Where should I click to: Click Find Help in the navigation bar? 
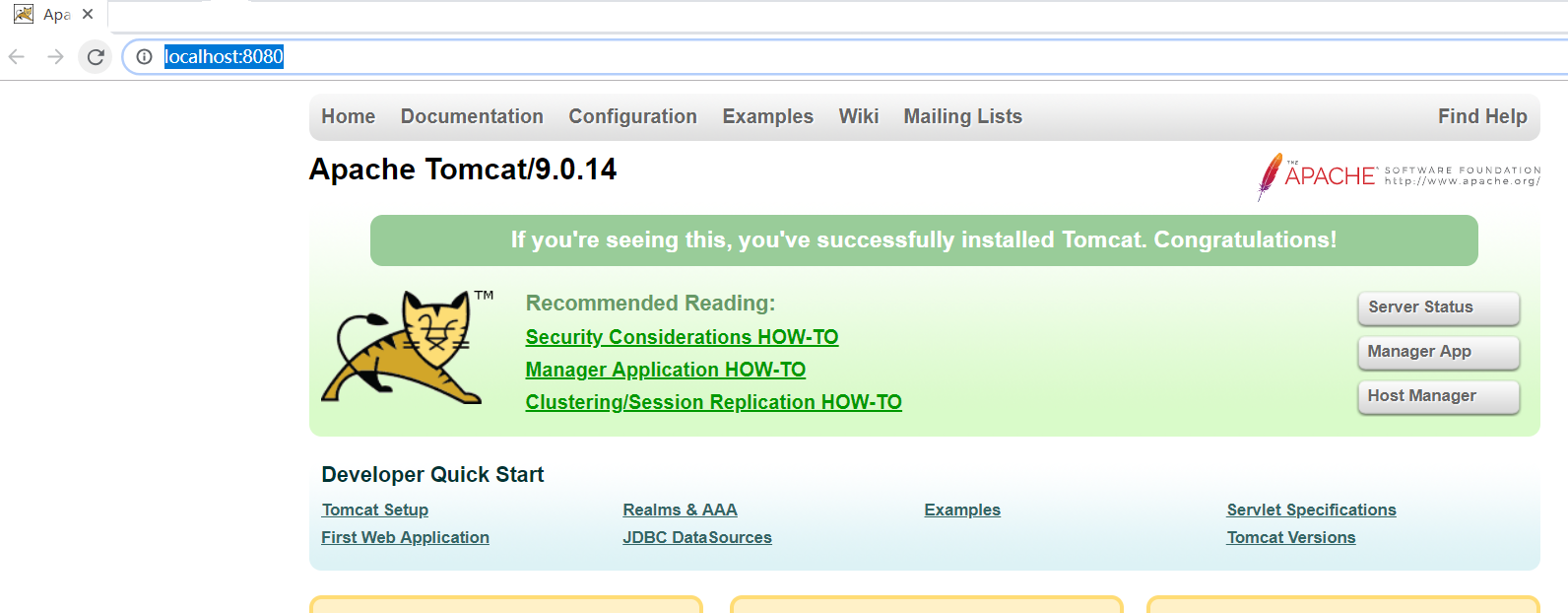click(1482, 116)
